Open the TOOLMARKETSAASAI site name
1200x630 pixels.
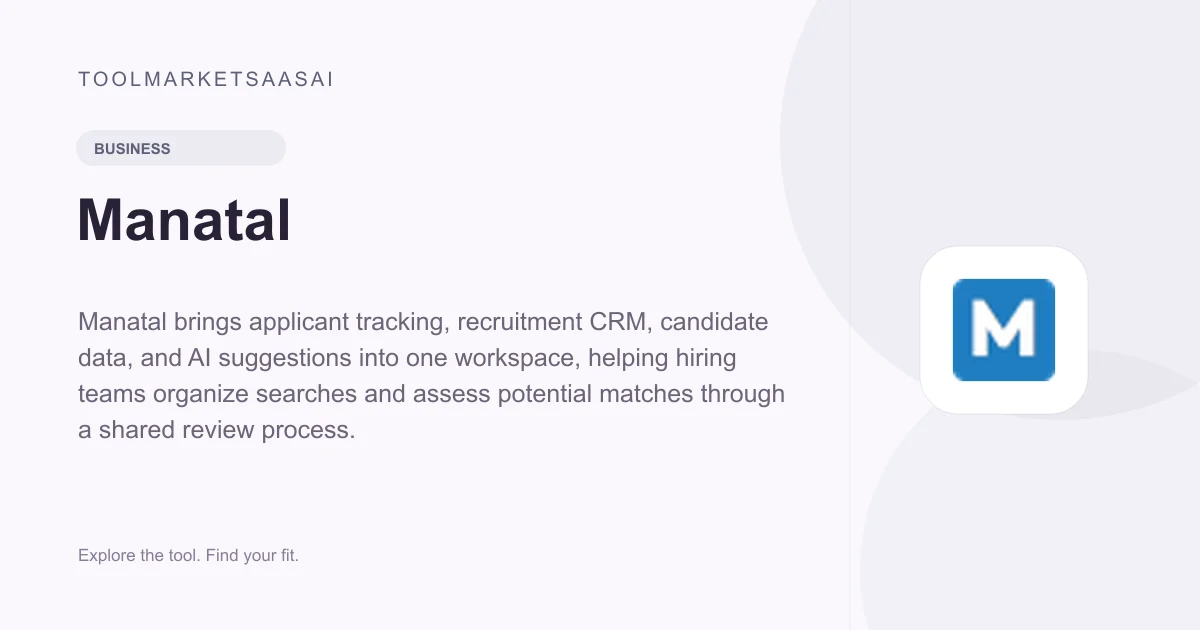tap(206, 80)
